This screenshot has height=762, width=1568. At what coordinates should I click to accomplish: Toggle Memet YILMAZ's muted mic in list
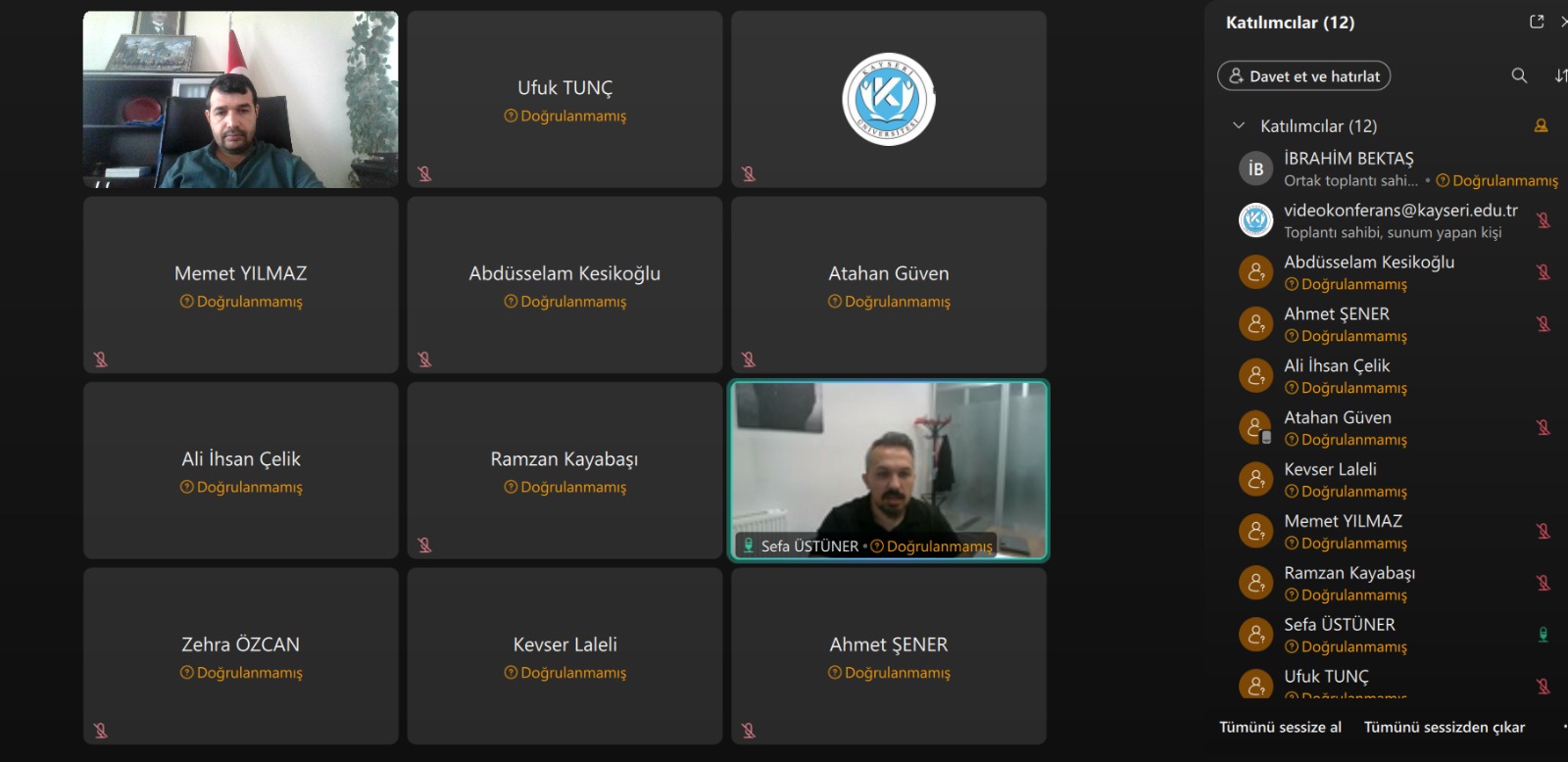[1543, 531]
